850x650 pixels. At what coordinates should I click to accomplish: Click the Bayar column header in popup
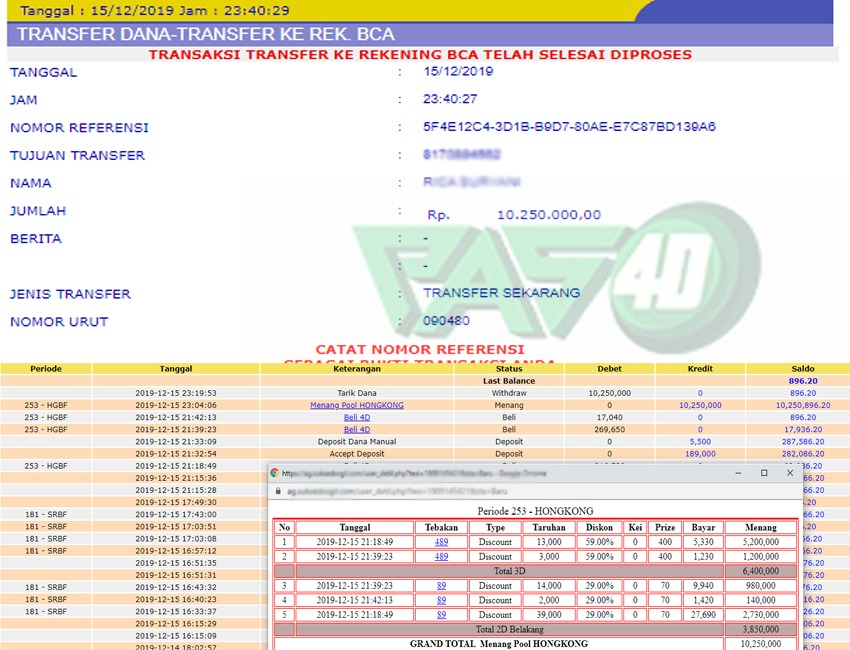(x=703, y=527)
